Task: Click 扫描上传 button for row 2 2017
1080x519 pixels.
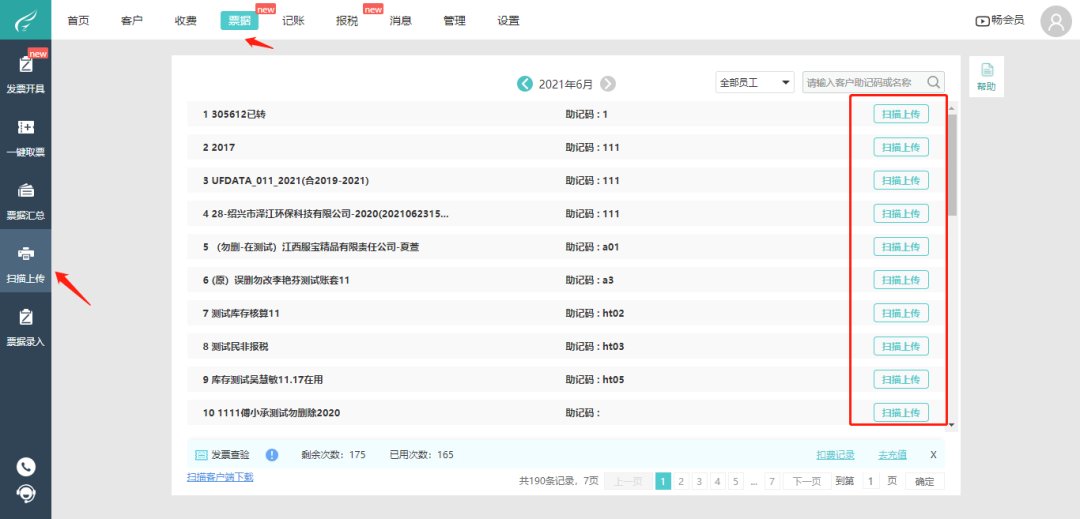Action: click(901, 147)
